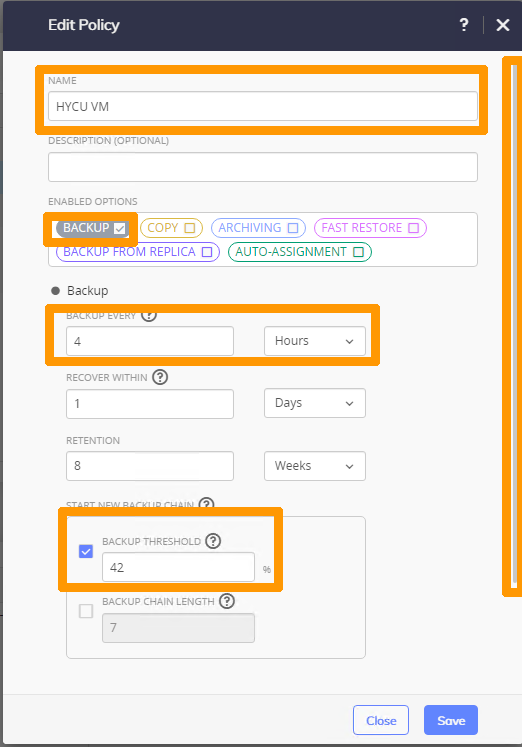Click the Retention value field

[150, 466]
